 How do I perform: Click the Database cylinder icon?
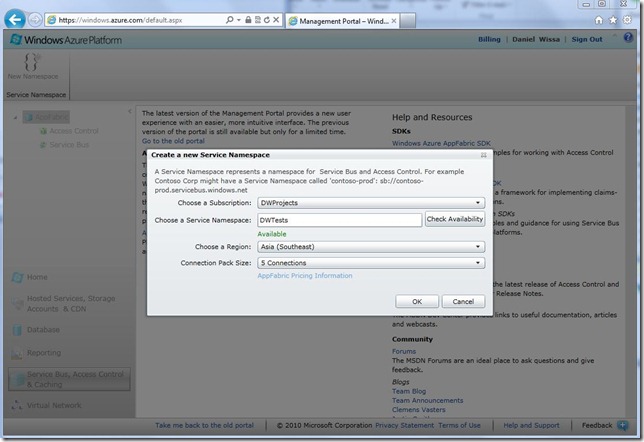(x=17, y=330)
